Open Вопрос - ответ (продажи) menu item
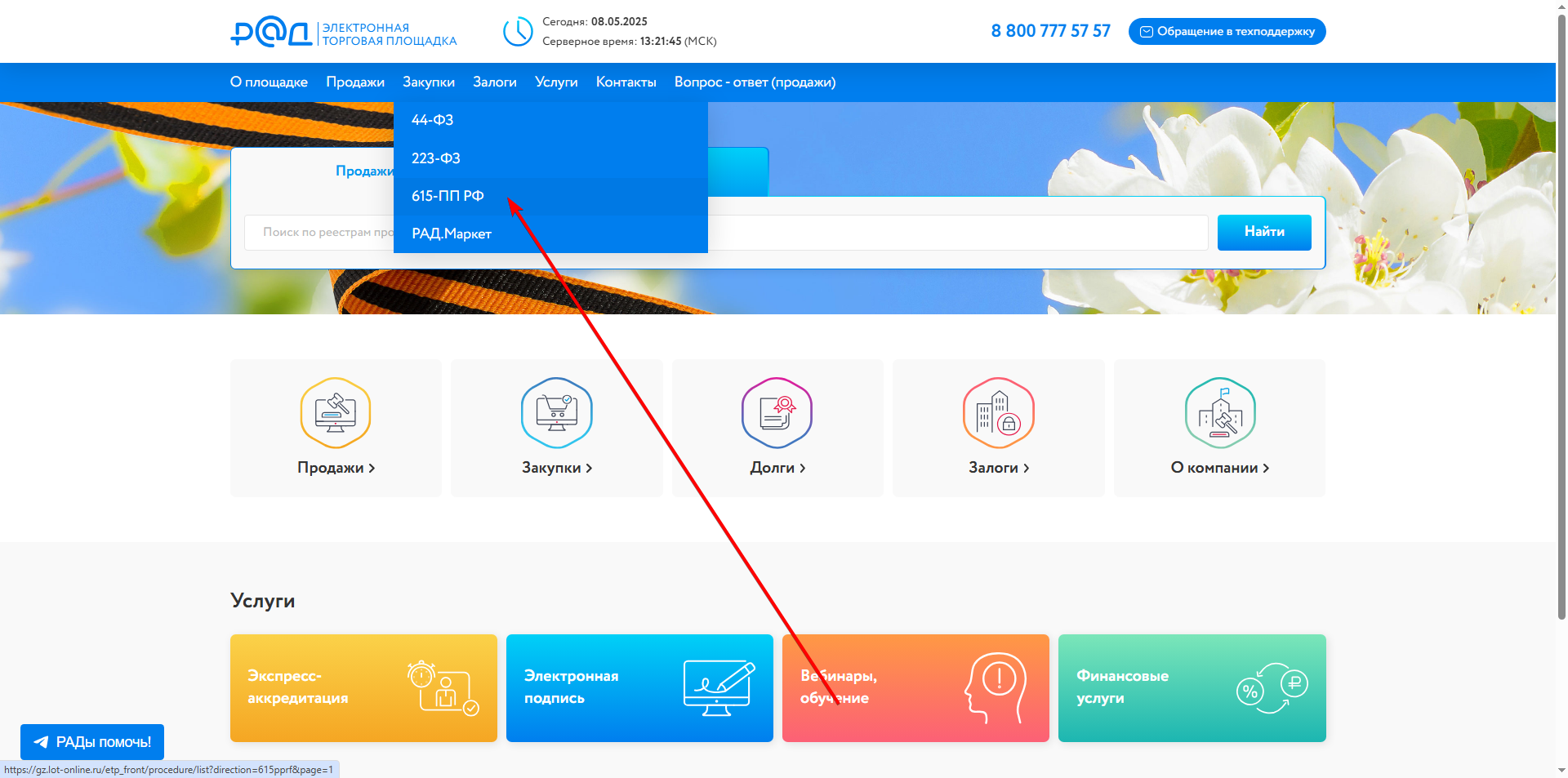Viewport: 1568px width, 778px height. tap(755, 82)
